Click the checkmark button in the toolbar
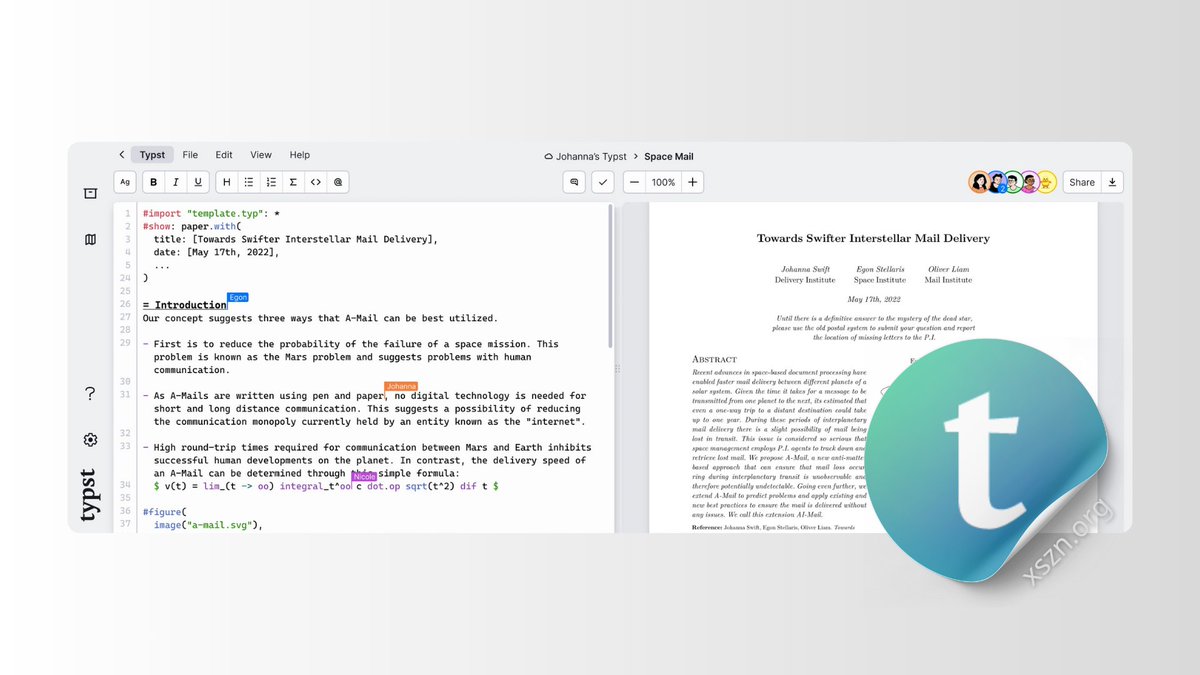 pyautogui.click(x=603, y=182)
